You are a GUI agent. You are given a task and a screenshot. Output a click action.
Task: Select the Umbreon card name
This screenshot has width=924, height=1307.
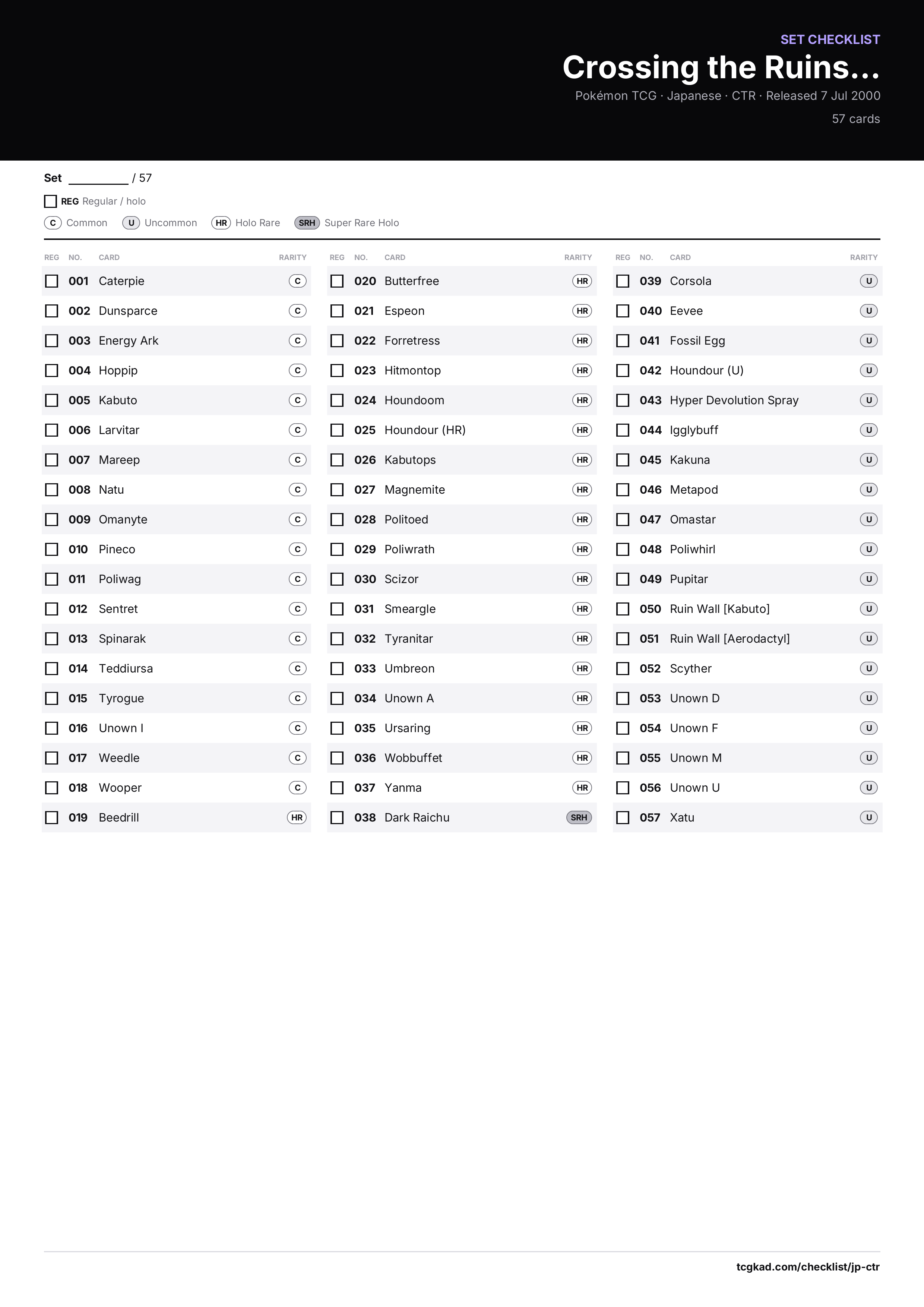click(x=409, y=668)
